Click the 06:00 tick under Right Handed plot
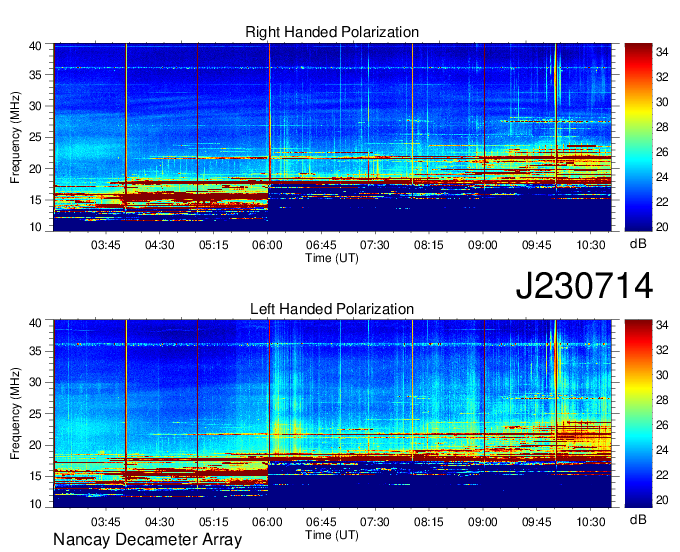This screenshot has height=552, width=680. [267, 245]
